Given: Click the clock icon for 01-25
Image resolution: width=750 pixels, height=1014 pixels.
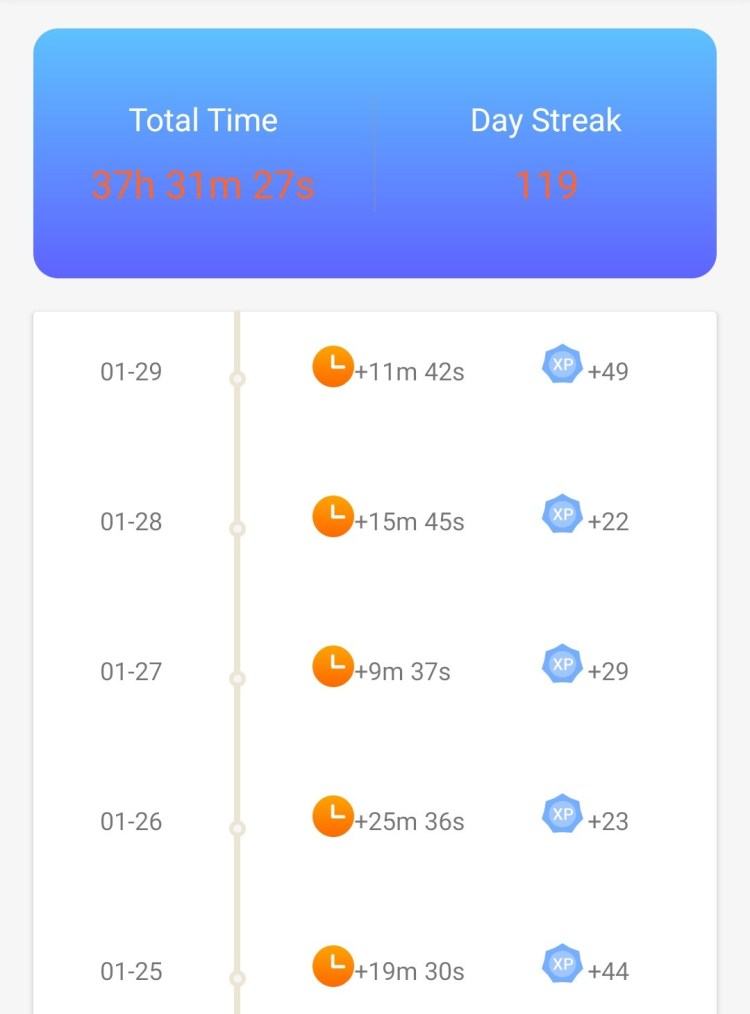Looking at the screenshot, I should [333, 966].
